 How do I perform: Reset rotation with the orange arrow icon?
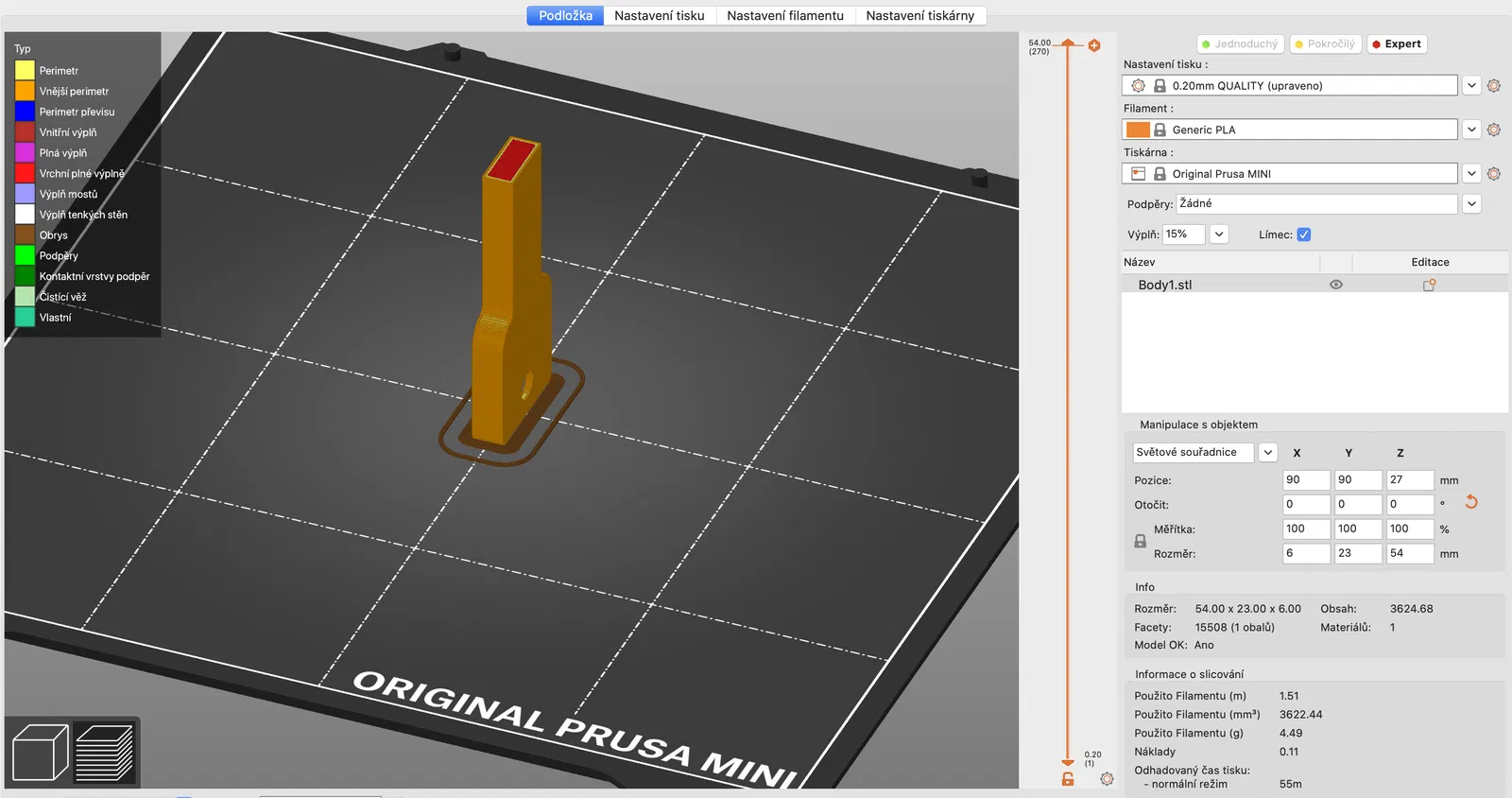tap(1471, 502)
